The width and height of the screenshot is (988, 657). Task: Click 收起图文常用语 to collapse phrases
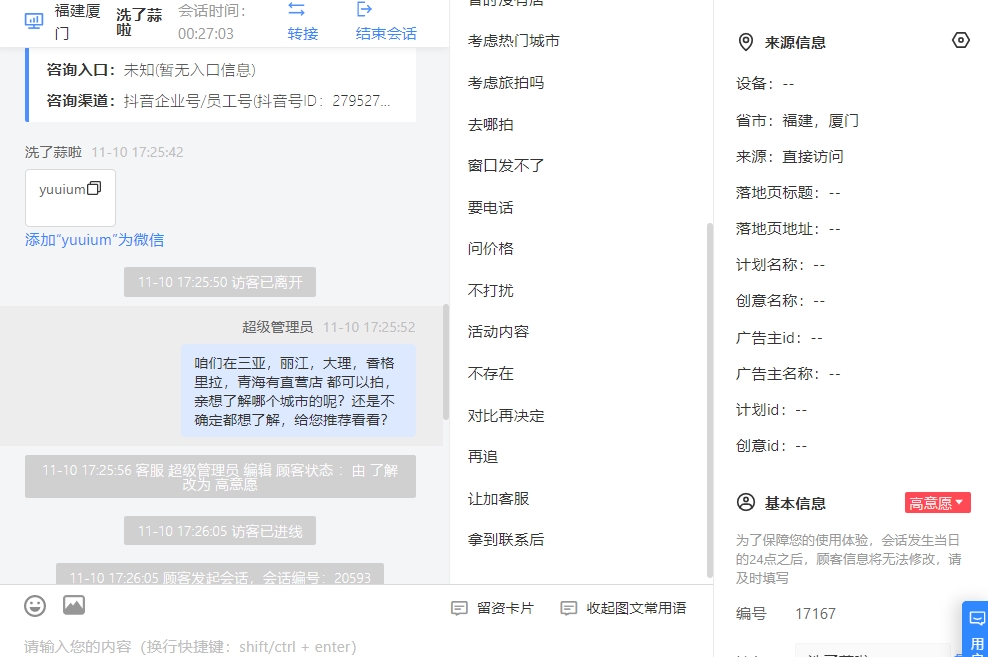click(636, 608)
